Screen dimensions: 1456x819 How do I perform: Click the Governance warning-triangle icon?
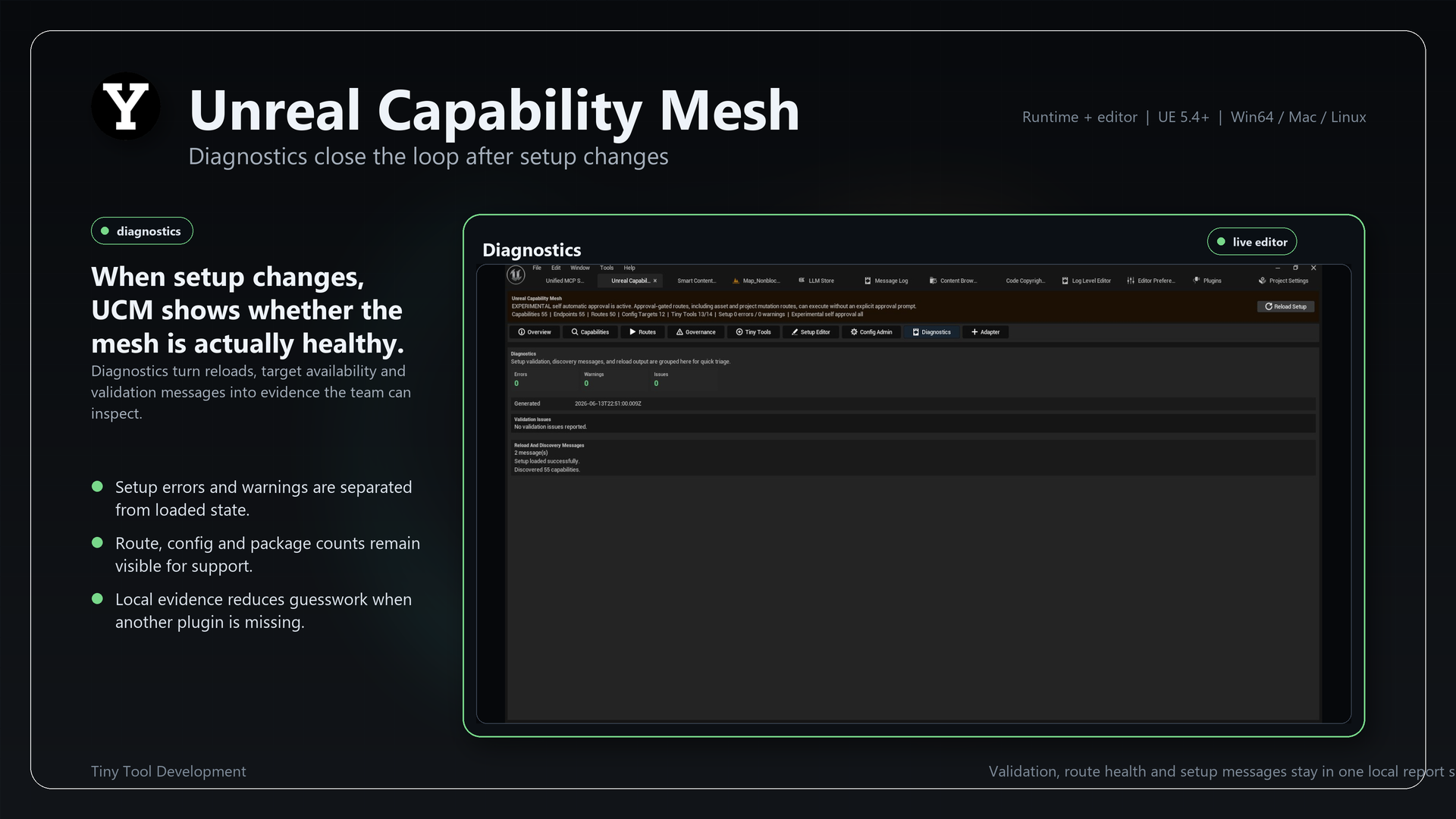click(680, 332)
